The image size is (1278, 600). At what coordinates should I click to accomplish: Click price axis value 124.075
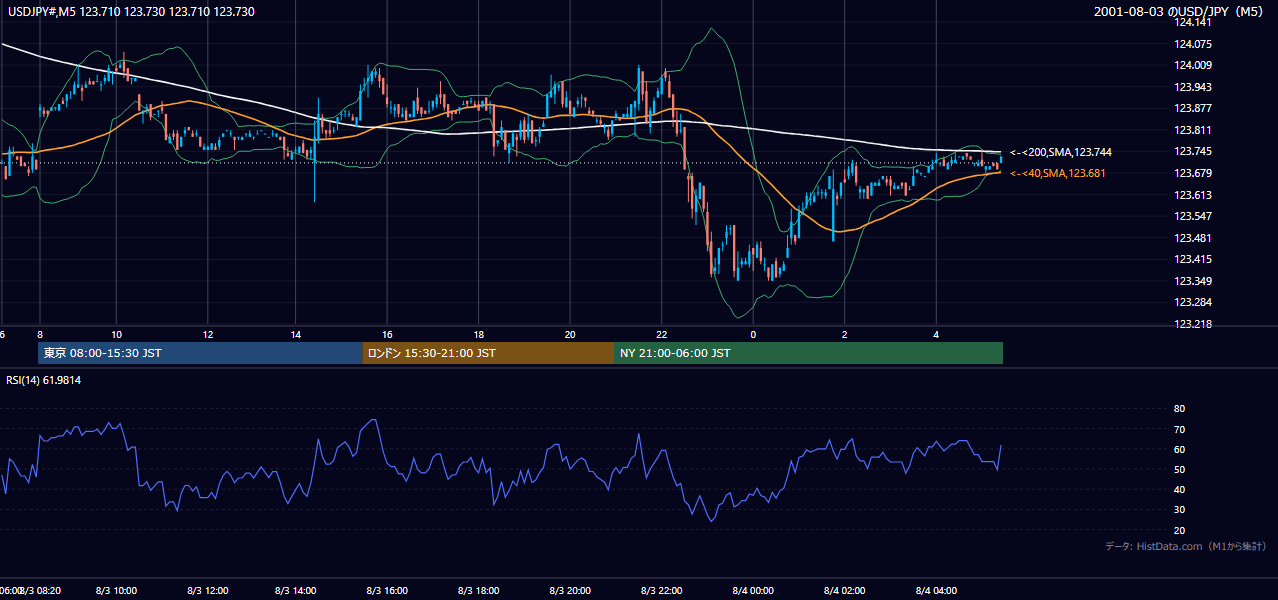tap(1195, 44)
